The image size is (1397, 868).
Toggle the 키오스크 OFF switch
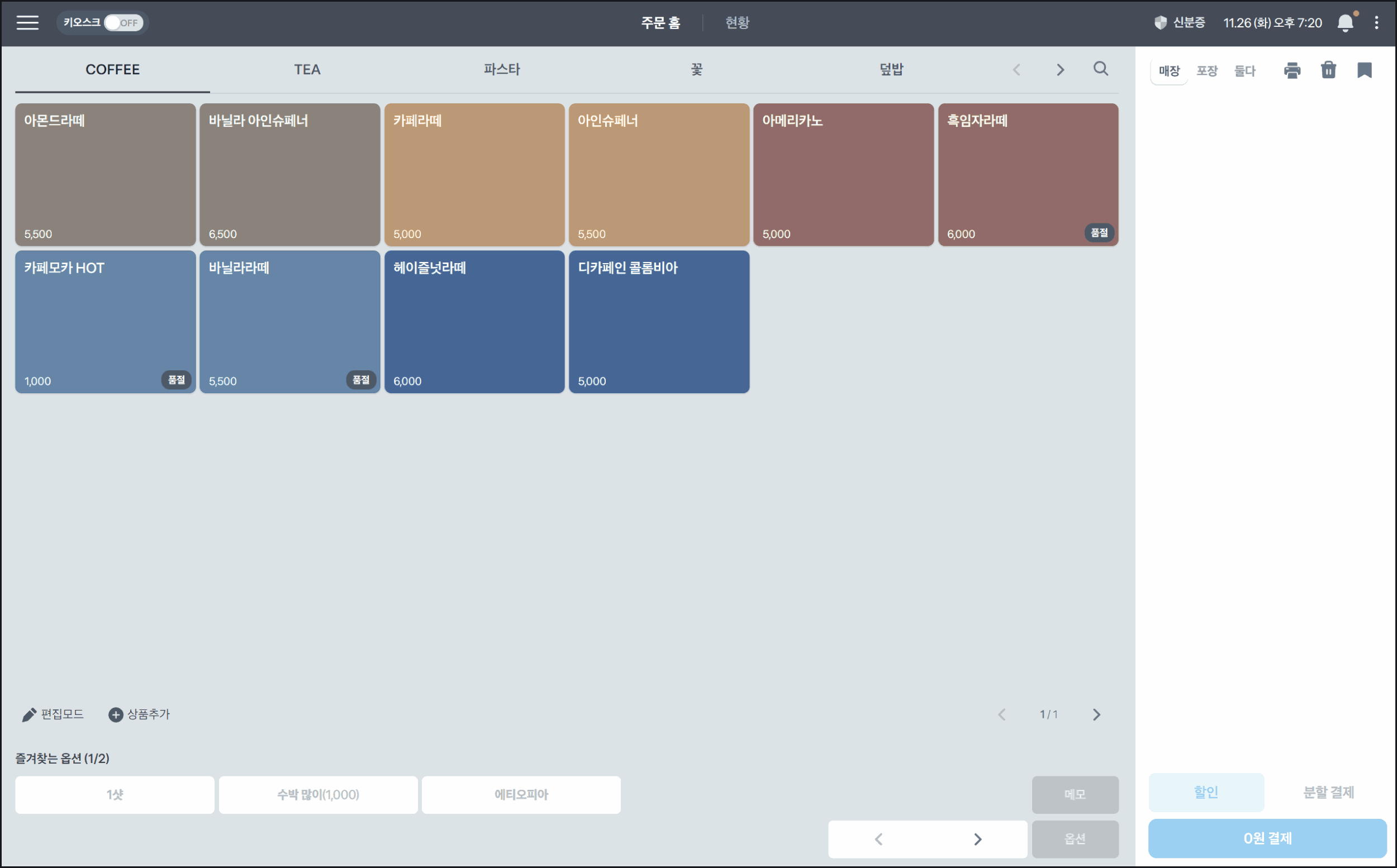[123, 23]
